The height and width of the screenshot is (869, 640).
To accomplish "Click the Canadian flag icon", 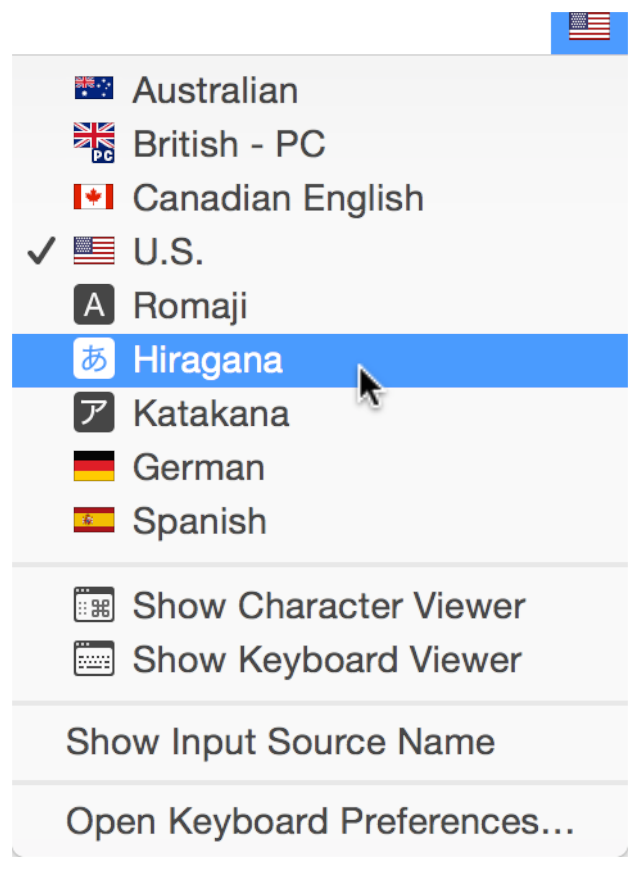I will tap(92, 197).
